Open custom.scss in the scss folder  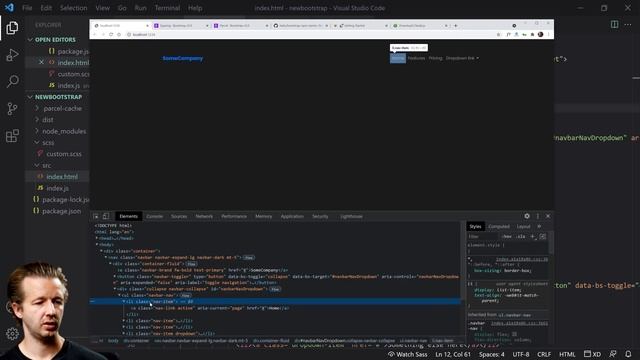coord(63,154)
